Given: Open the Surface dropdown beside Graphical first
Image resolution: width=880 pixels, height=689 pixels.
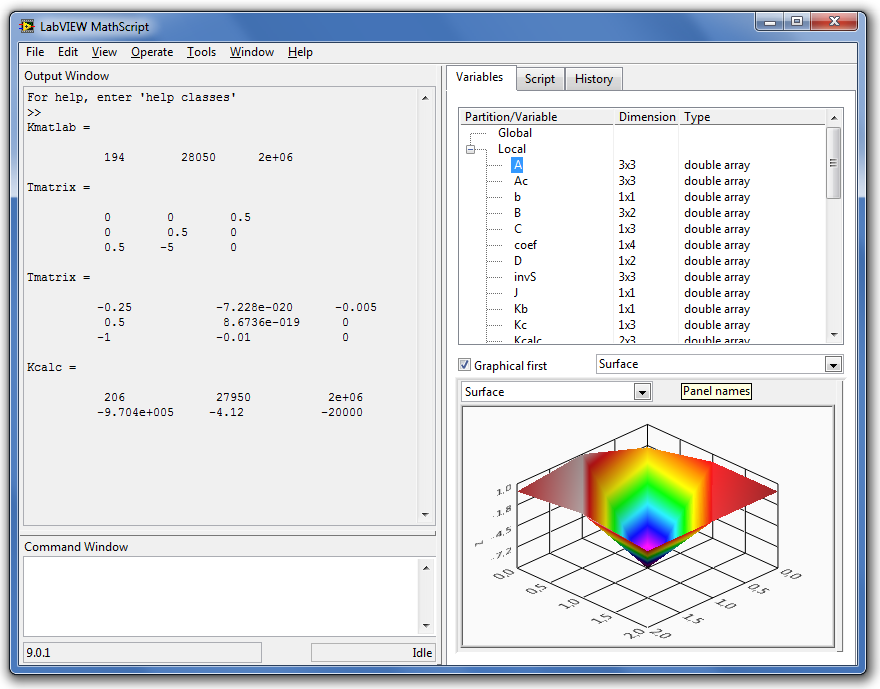Looking at the screenshot, I should click(x=833, y=365).
